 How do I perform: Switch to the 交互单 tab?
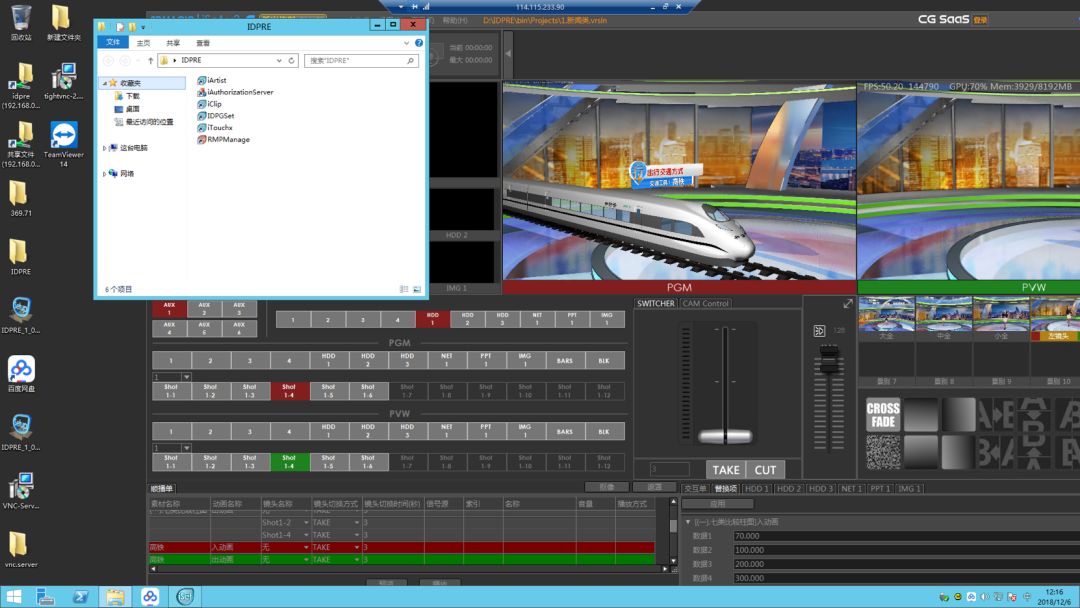[695, 489]
